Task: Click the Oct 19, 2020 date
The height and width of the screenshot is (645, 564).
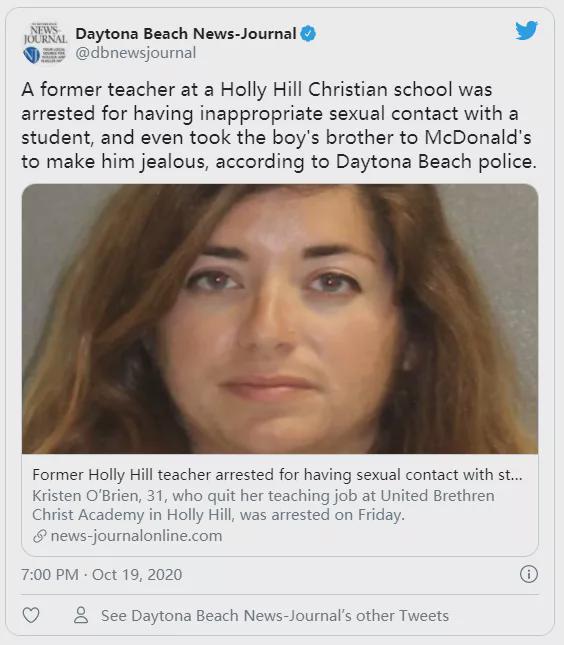Action: [x=137, y=575]
